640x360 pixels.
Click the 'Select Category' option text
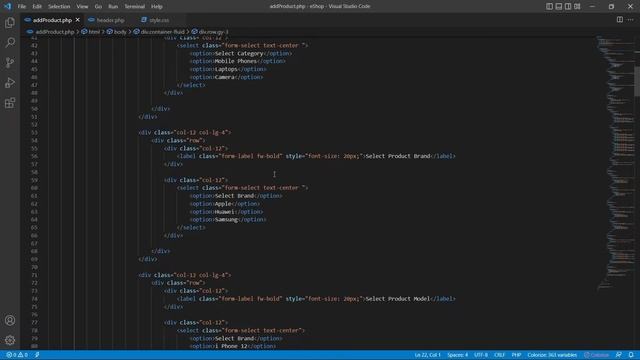pyautogui.click(x=239, y=53)
